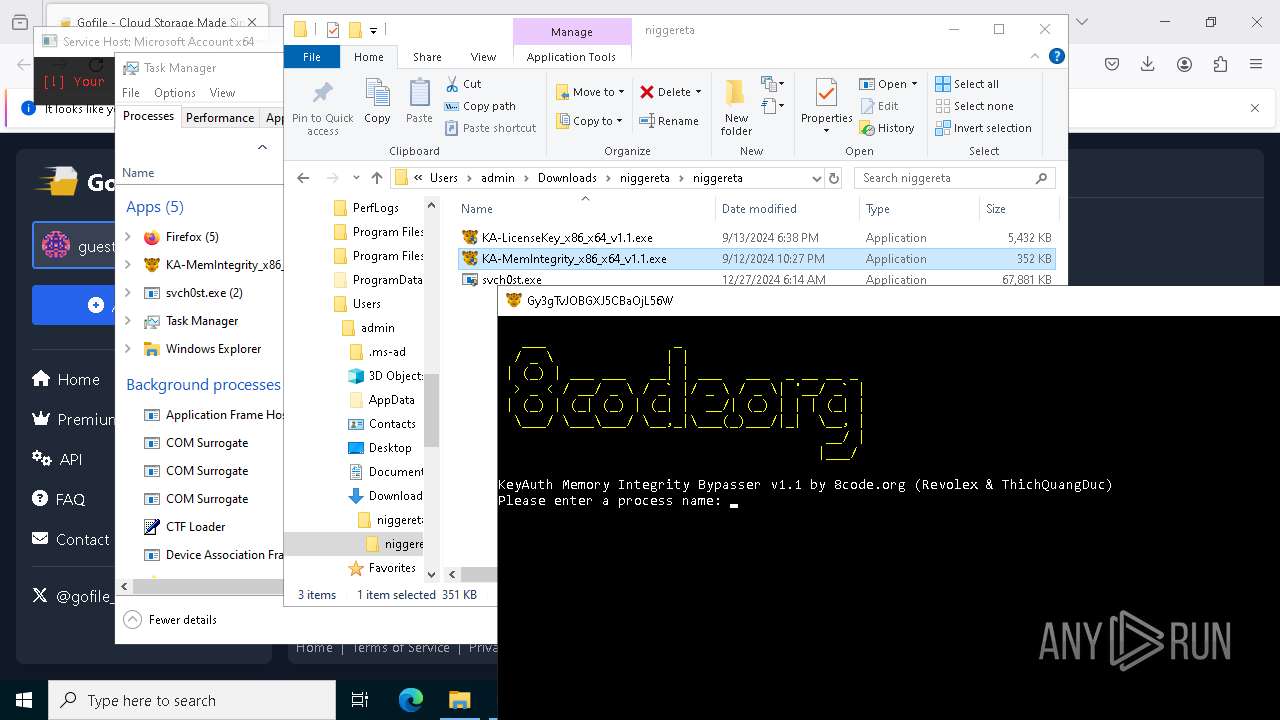Expand svch0st.exe (2) in Task Manager
This screenshot has width=1280, height=720.
pos(128,293)
